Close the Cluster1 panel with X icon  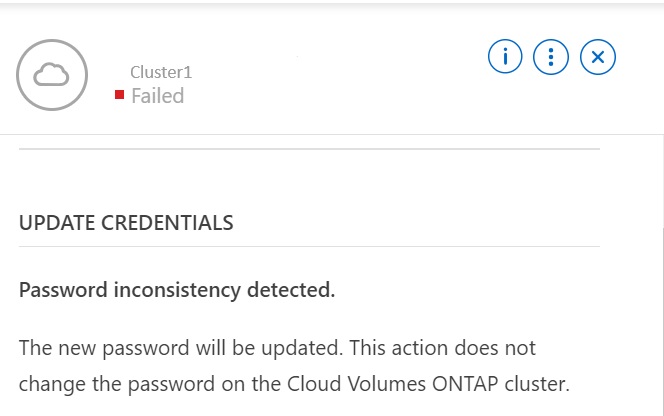[x=598, y=57]
